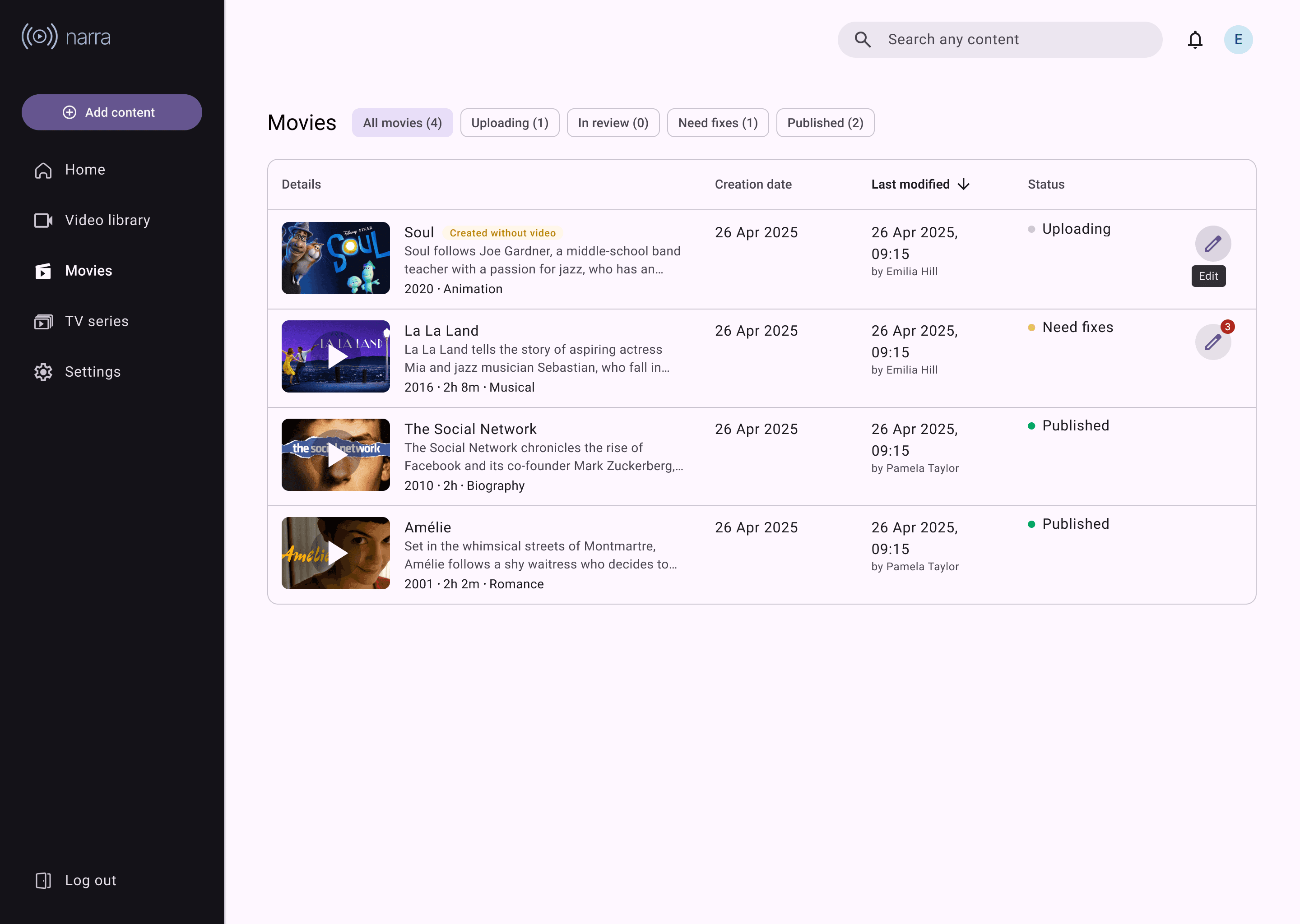
Task: Log out of the account
Action: tap(75, 880)
